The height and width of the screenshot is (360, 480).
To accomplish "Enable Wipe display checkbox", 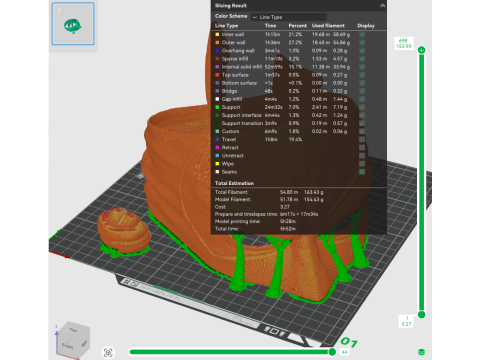I will pyautogui.click(x=362, y=164).
